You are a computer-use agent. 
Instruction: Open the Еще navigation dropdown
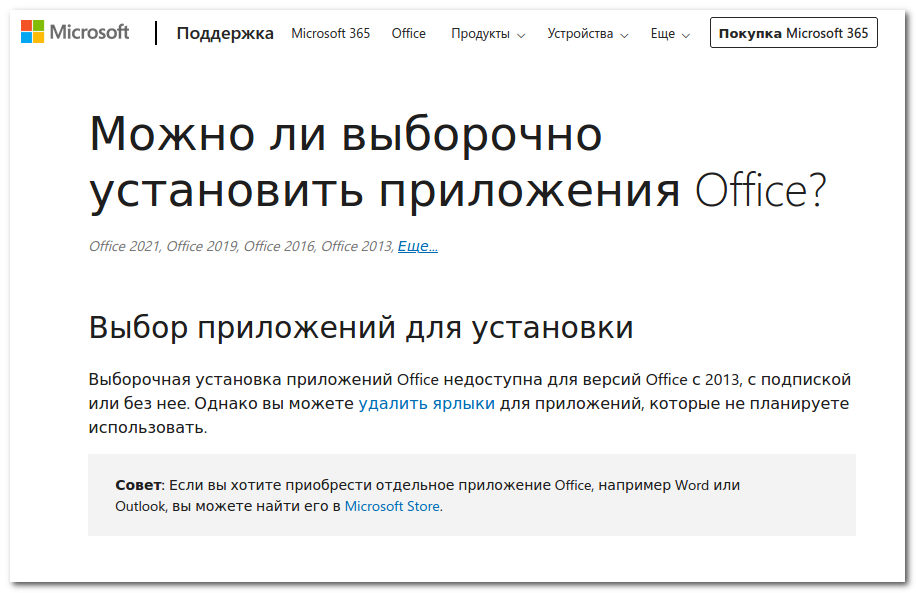670,34
